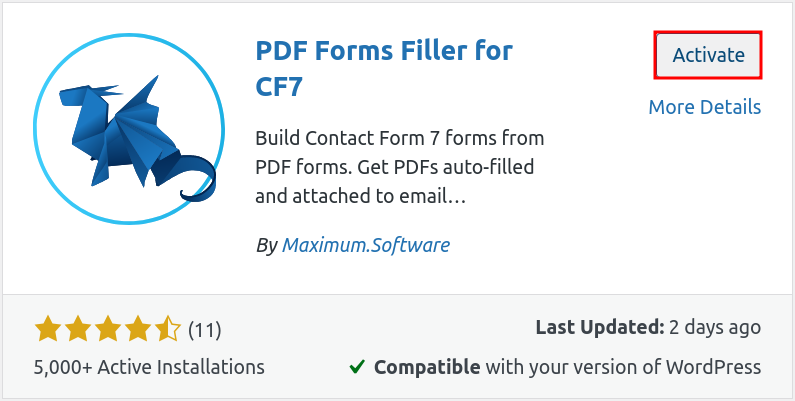Screen dimensions: 795x401
Task: Click the first rating star
Action: [x=46, y=328]
